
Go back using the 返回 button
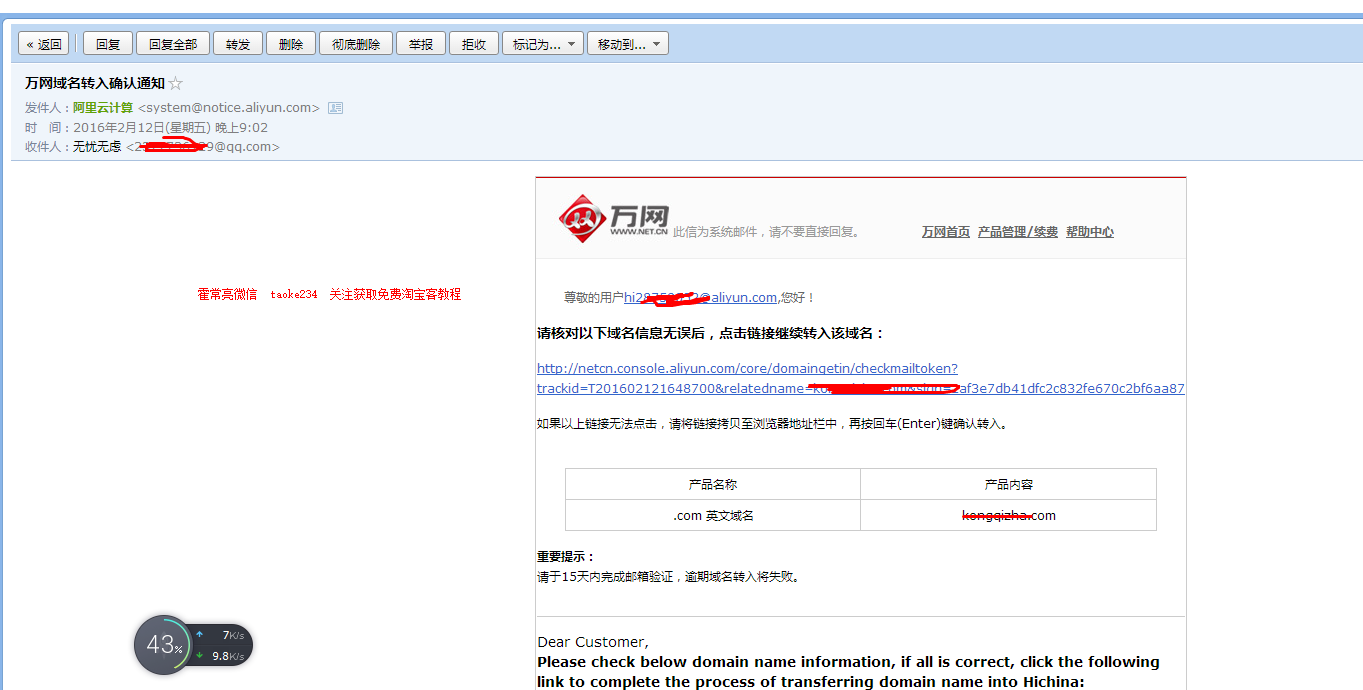(43, 44)
